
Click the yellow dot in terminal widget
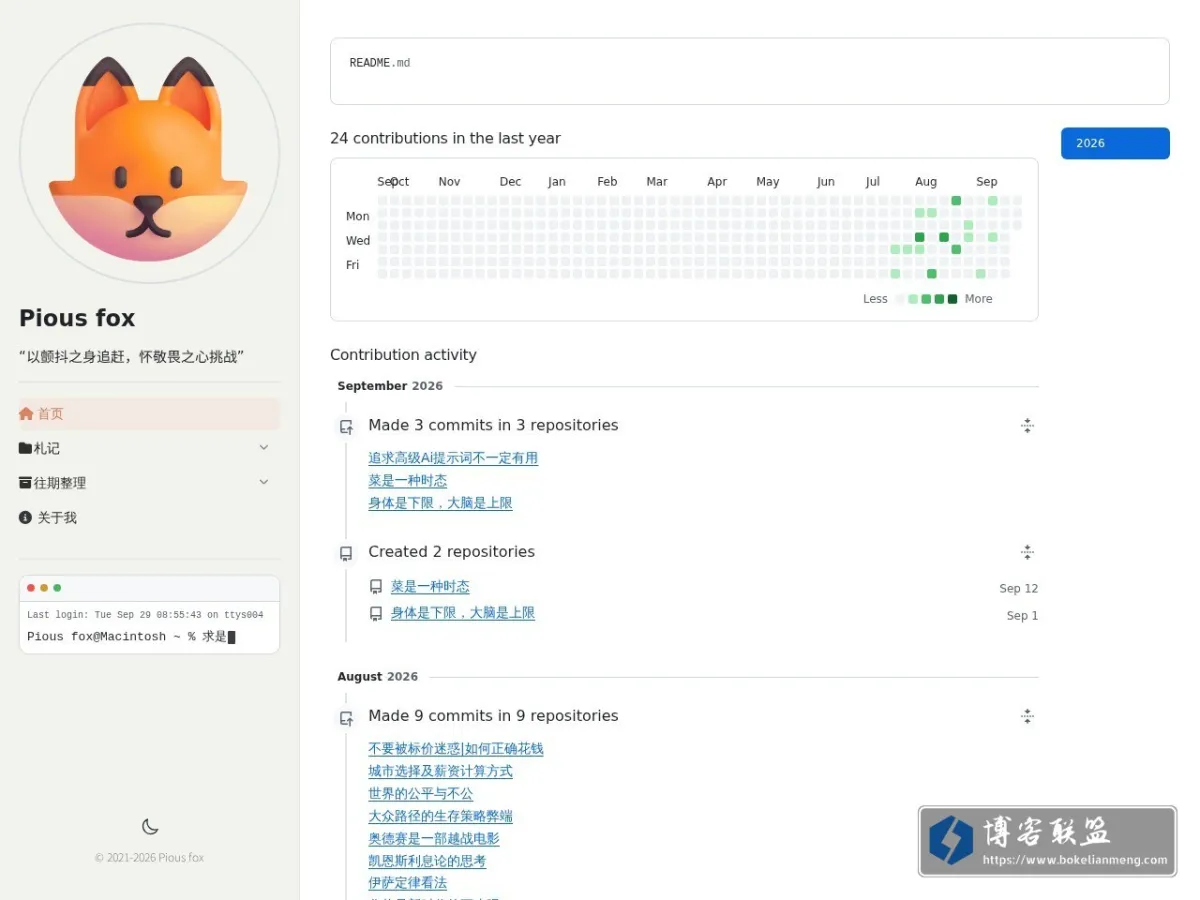44,588
